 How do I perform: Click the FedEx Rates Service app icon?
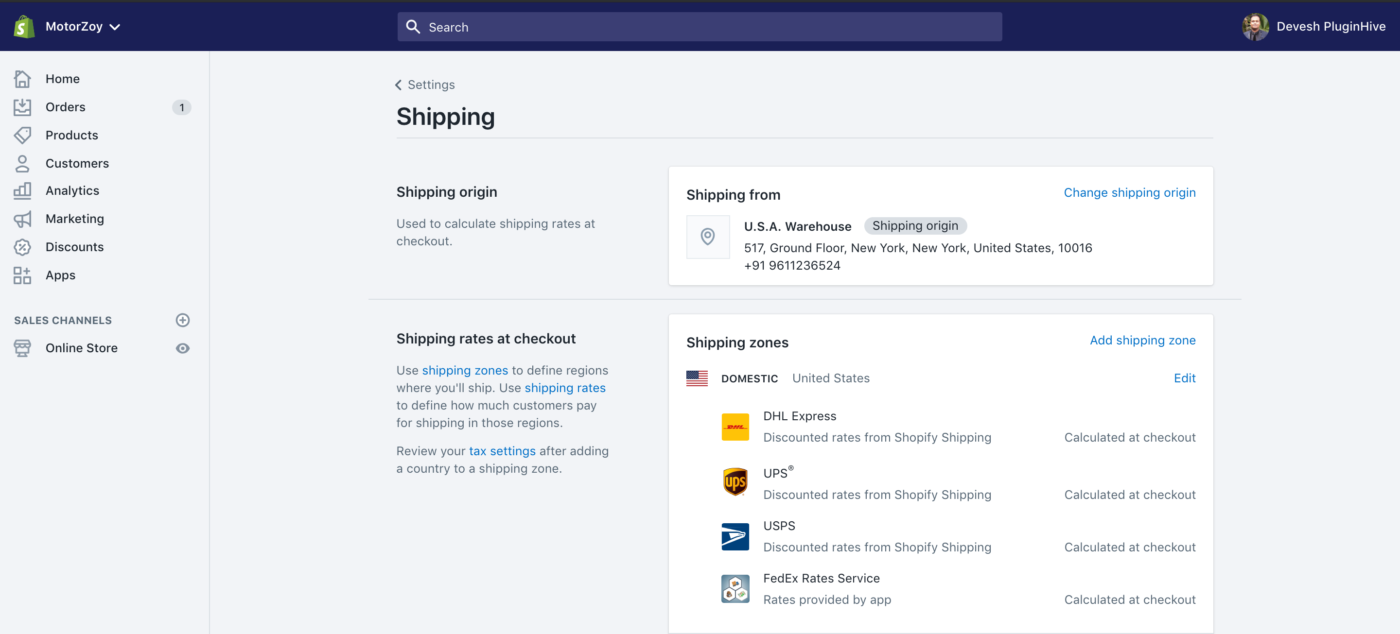[735, 588]
